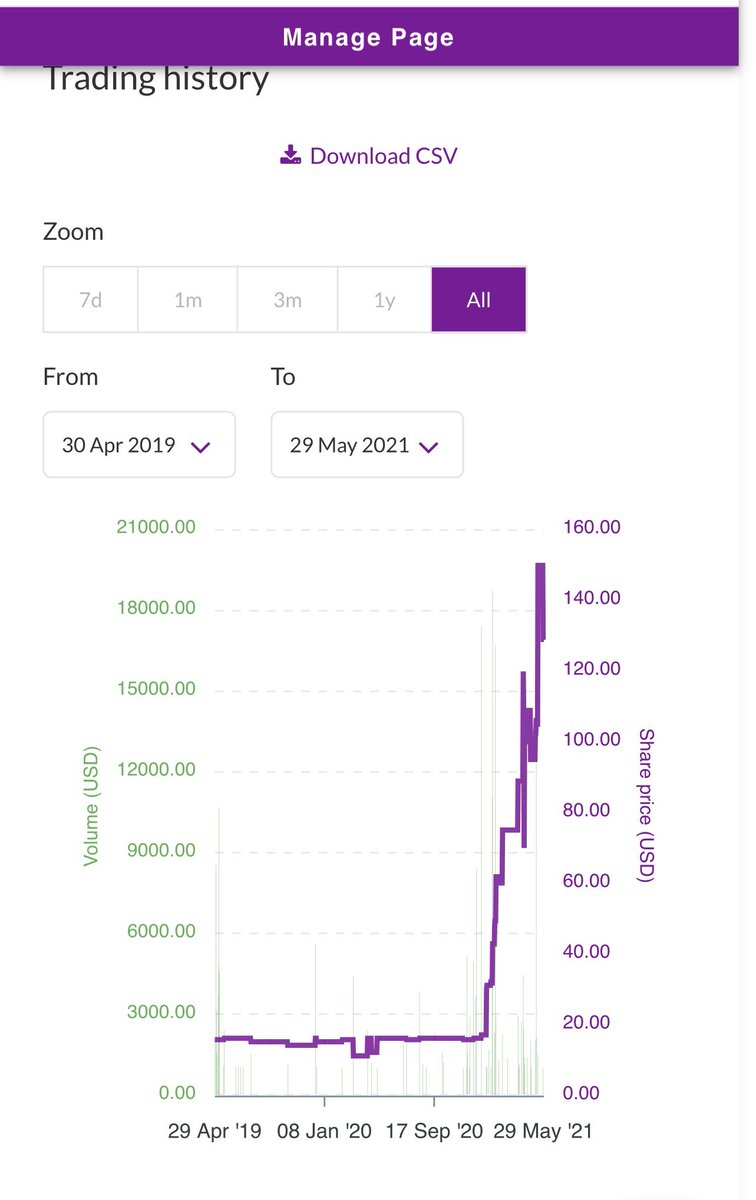Click the Trading history heading

[x=156, y=80]
